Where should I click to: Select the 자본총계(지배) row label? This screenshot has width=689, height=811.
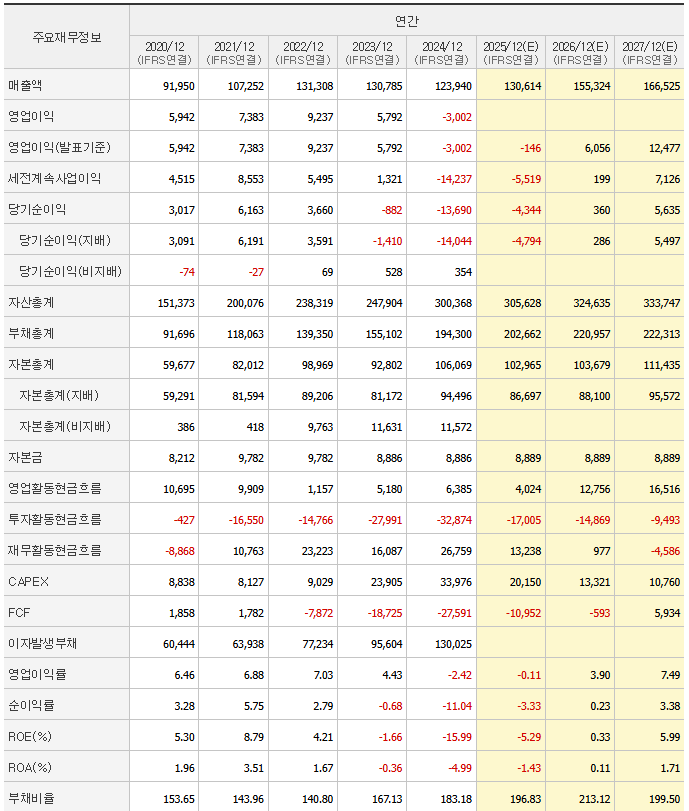click(59, 396)
